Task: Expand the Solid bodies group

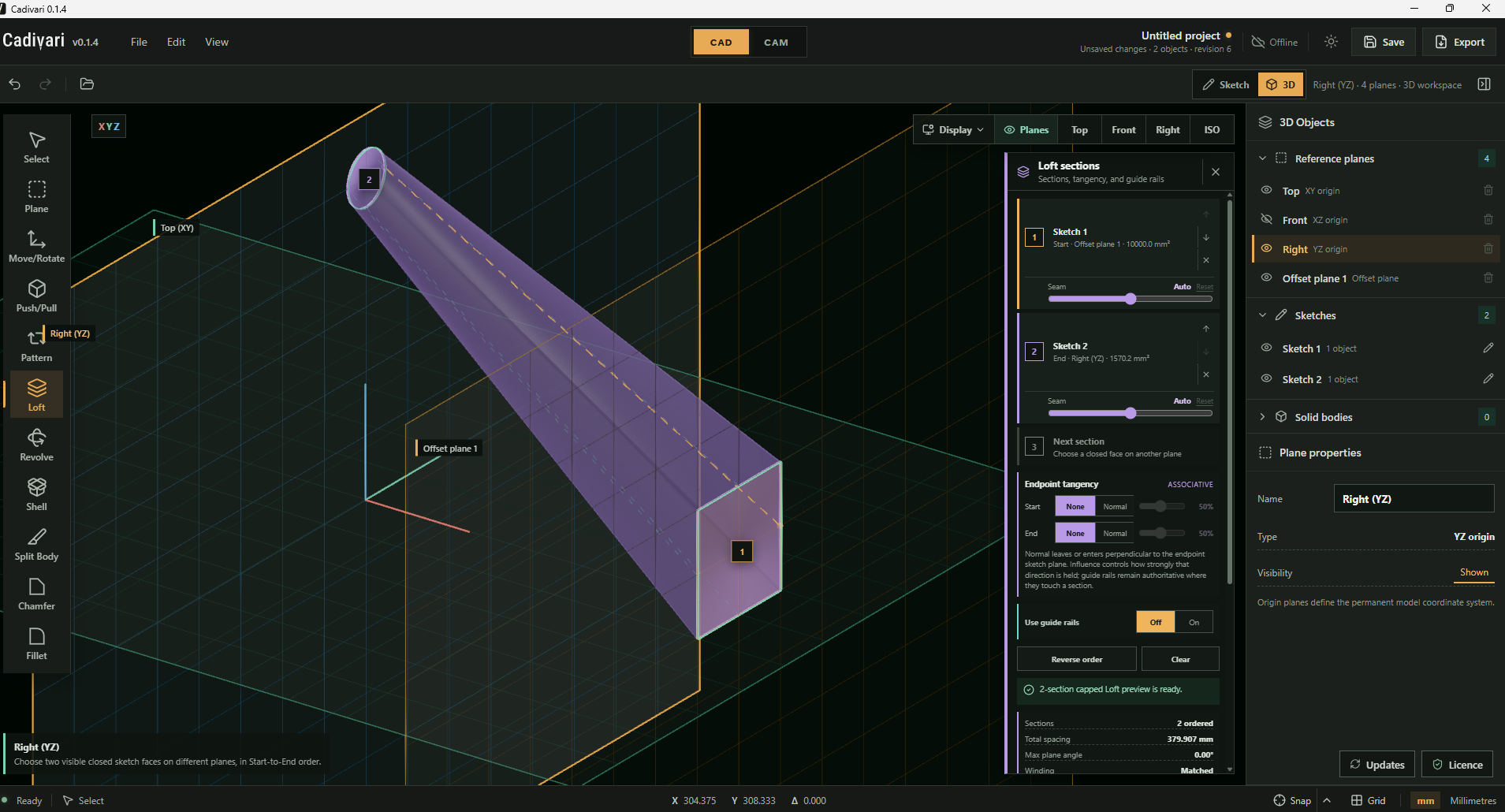Action: 1262,417
